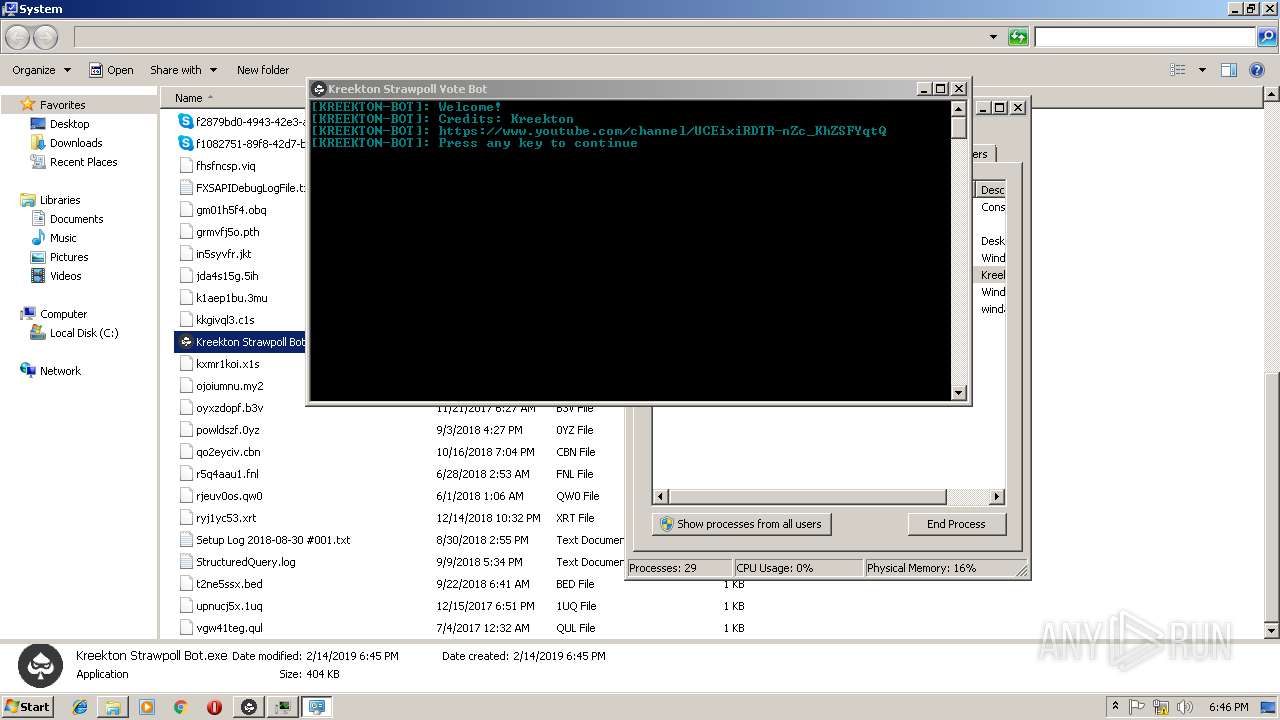1280x720 pixels.
Task: Click the clock showing 6:46 PM
Action: tap(1229, 707)
